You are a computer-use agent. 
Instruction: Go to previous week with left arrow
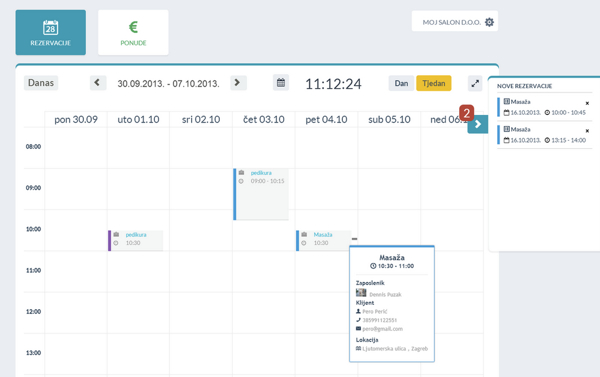point(98,83)
